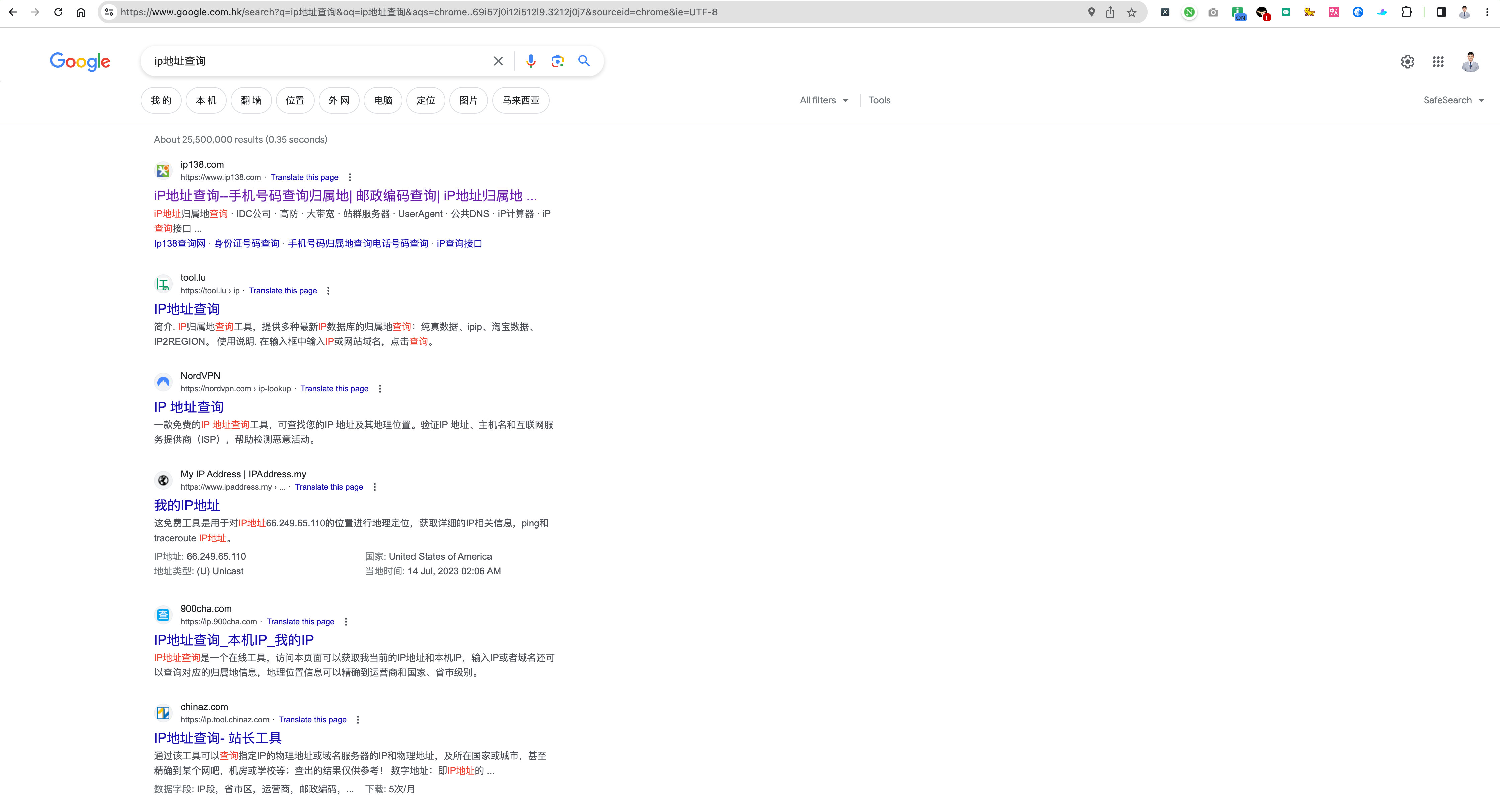Clear the search box with the X
1500x812 pixels.
coord(498,61)
